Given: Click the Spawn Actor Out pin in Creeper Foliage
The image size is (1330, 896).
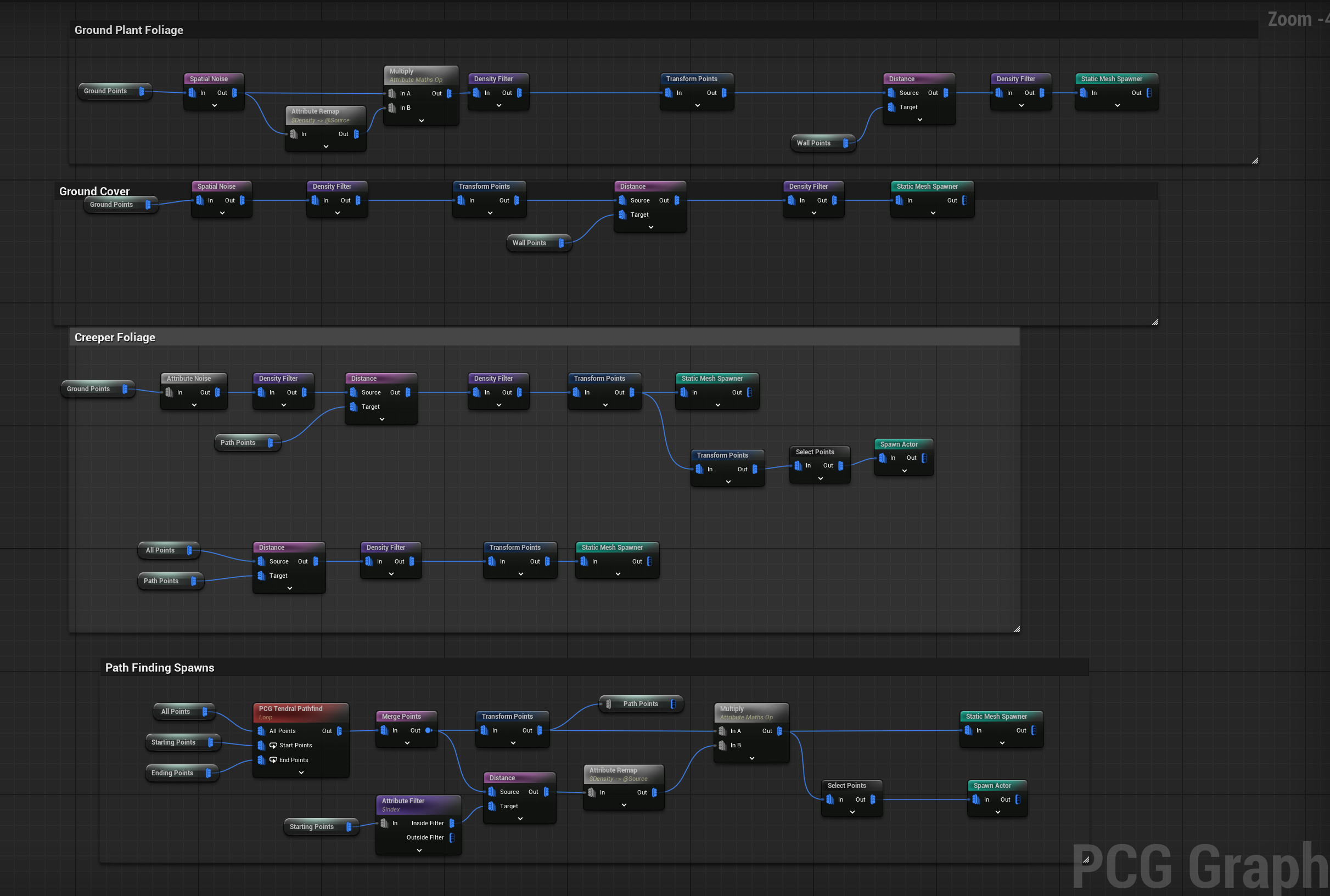Looking at the screenshot, I should [924, 458].
